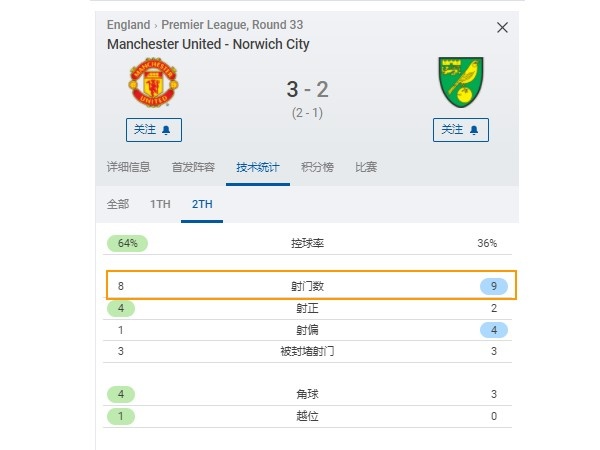600x450 pixels.
Task: Select the 技术统计 tab
Action: (258, 167)
